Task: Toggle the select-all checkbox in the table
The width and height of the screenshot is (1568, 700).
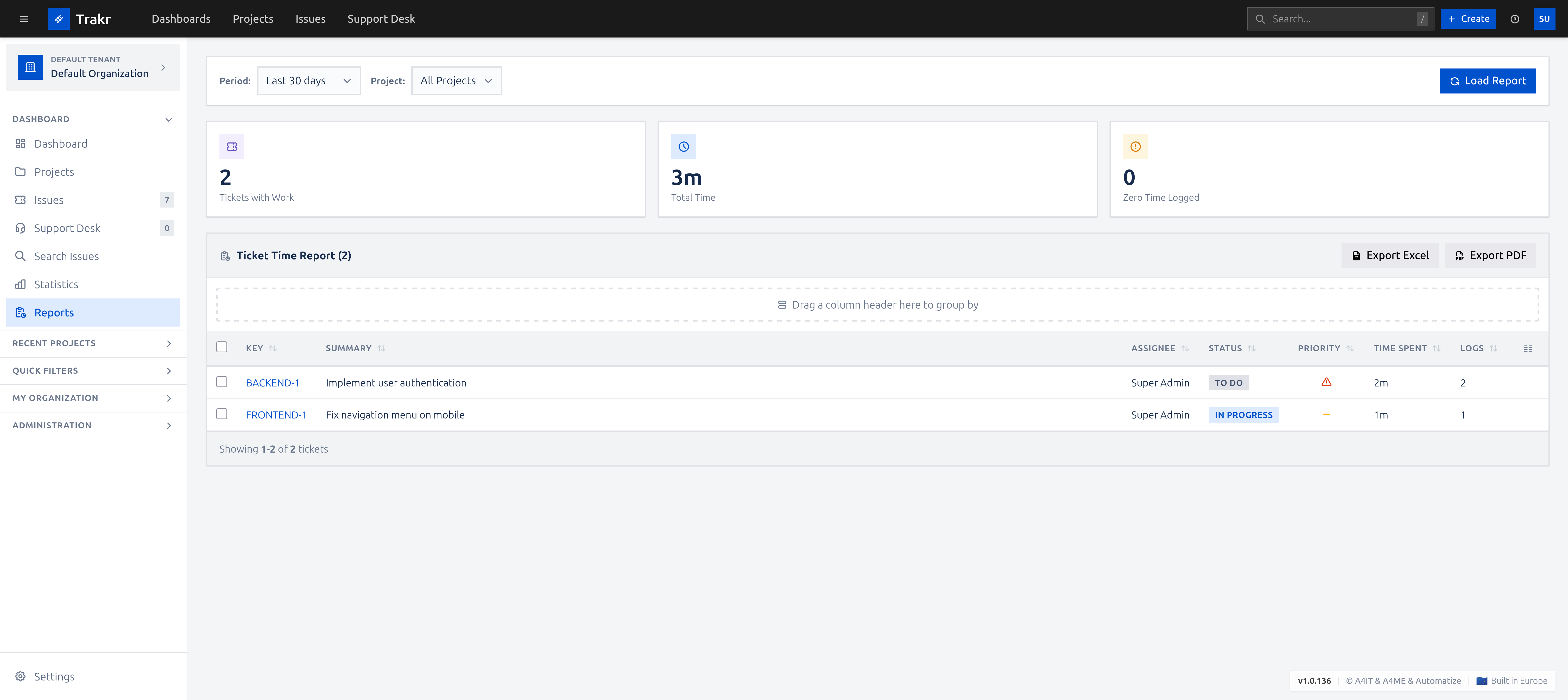Action: pos(222,347)
